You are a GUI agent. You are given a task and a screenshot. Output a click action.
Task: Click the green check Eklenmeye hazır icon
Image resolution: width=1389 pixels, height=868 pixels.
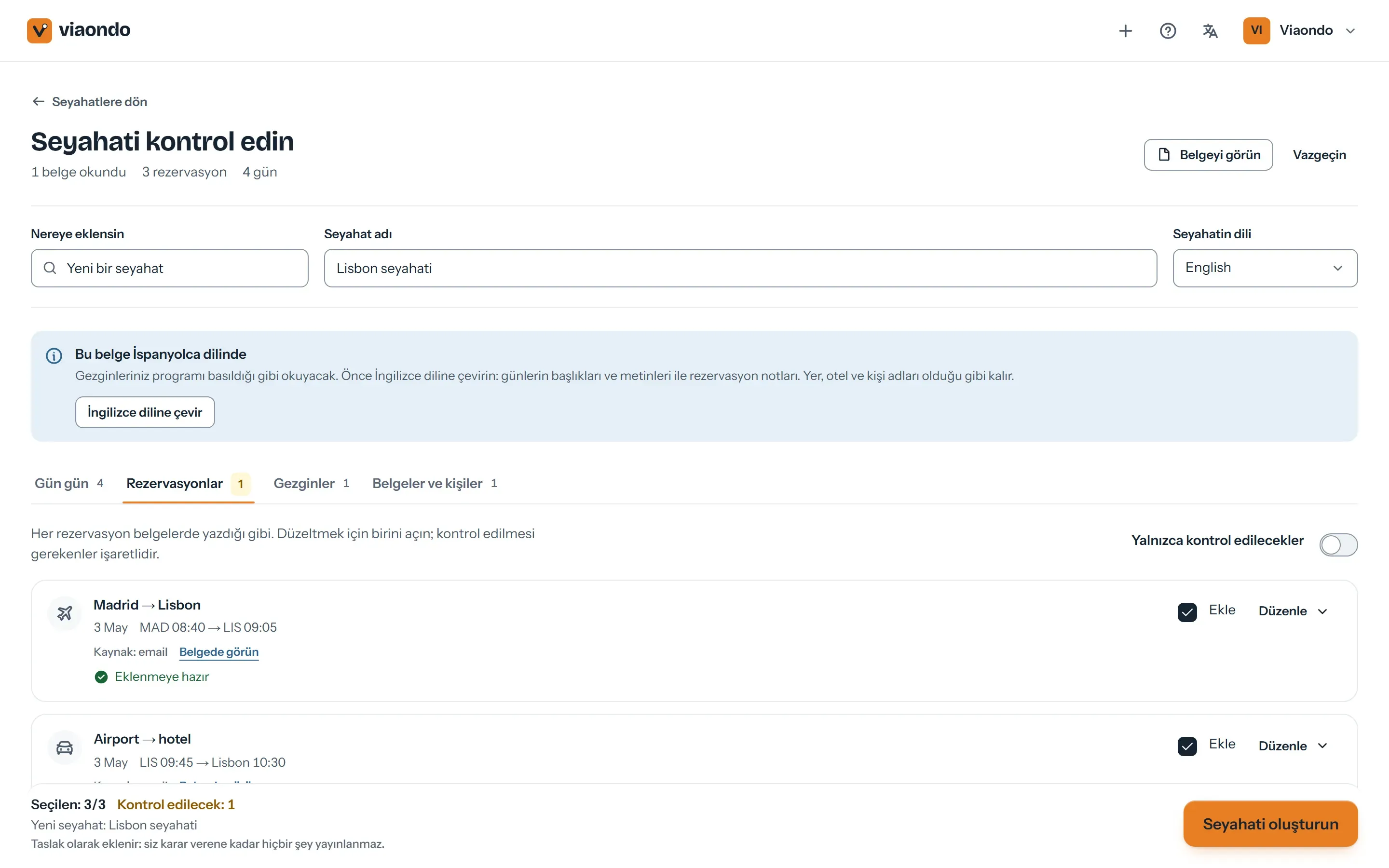pyautogui.click(x=101, y=677)
